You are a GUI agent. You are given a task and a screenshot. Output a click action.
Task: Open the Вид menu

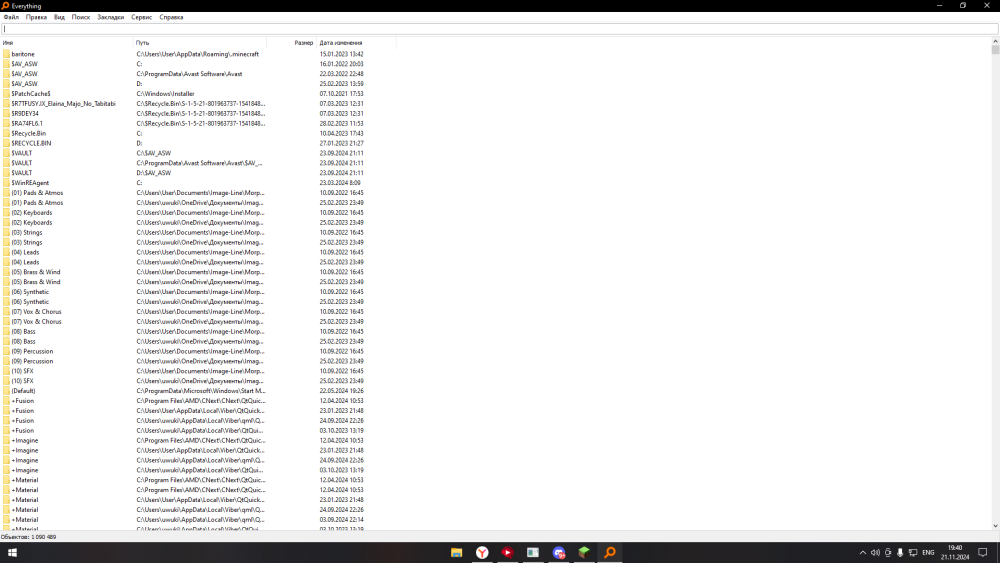coord(59,17)
